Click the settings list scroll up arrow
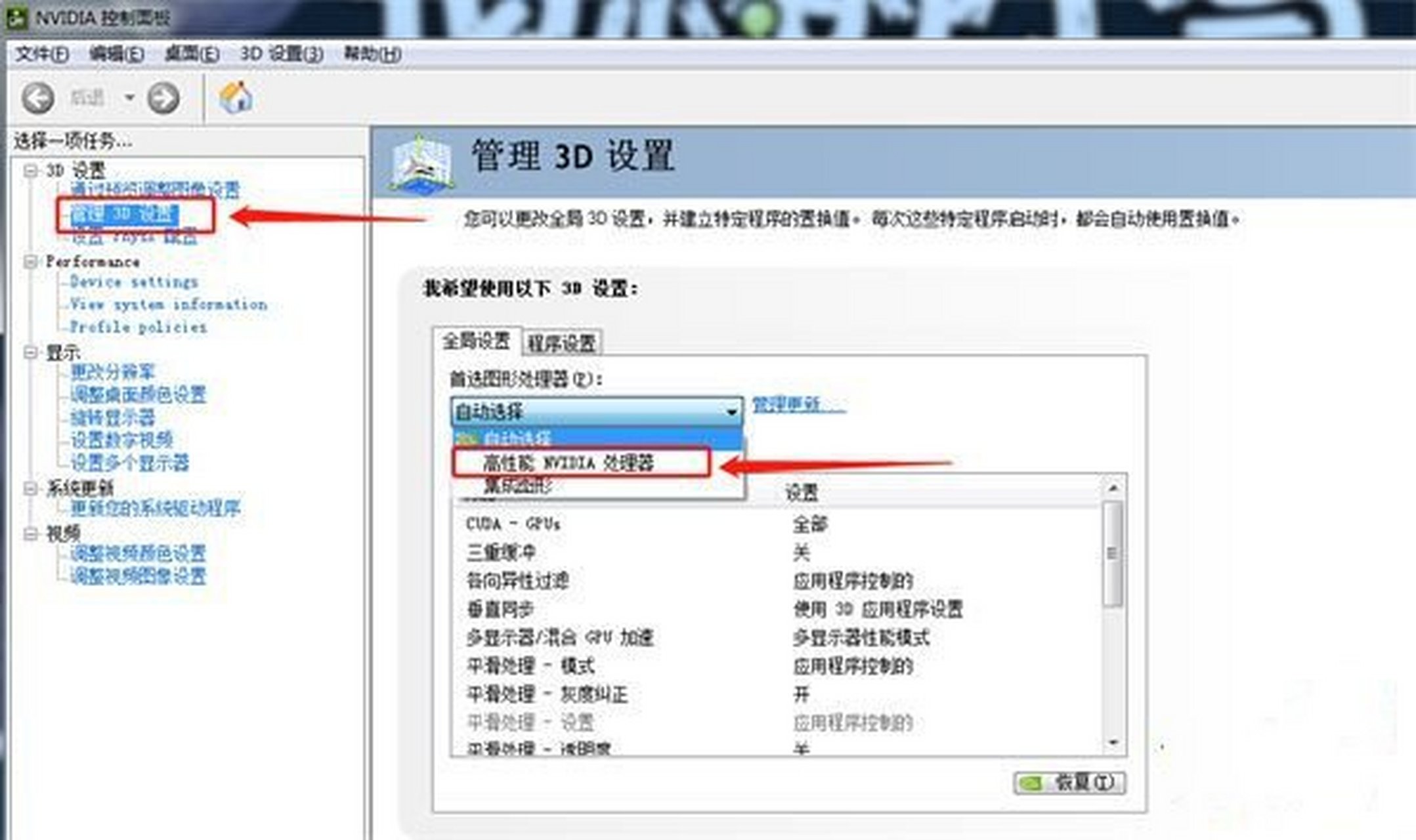Image resolution: width=1416 pixels, height=840 pixels. (1113, 488)
